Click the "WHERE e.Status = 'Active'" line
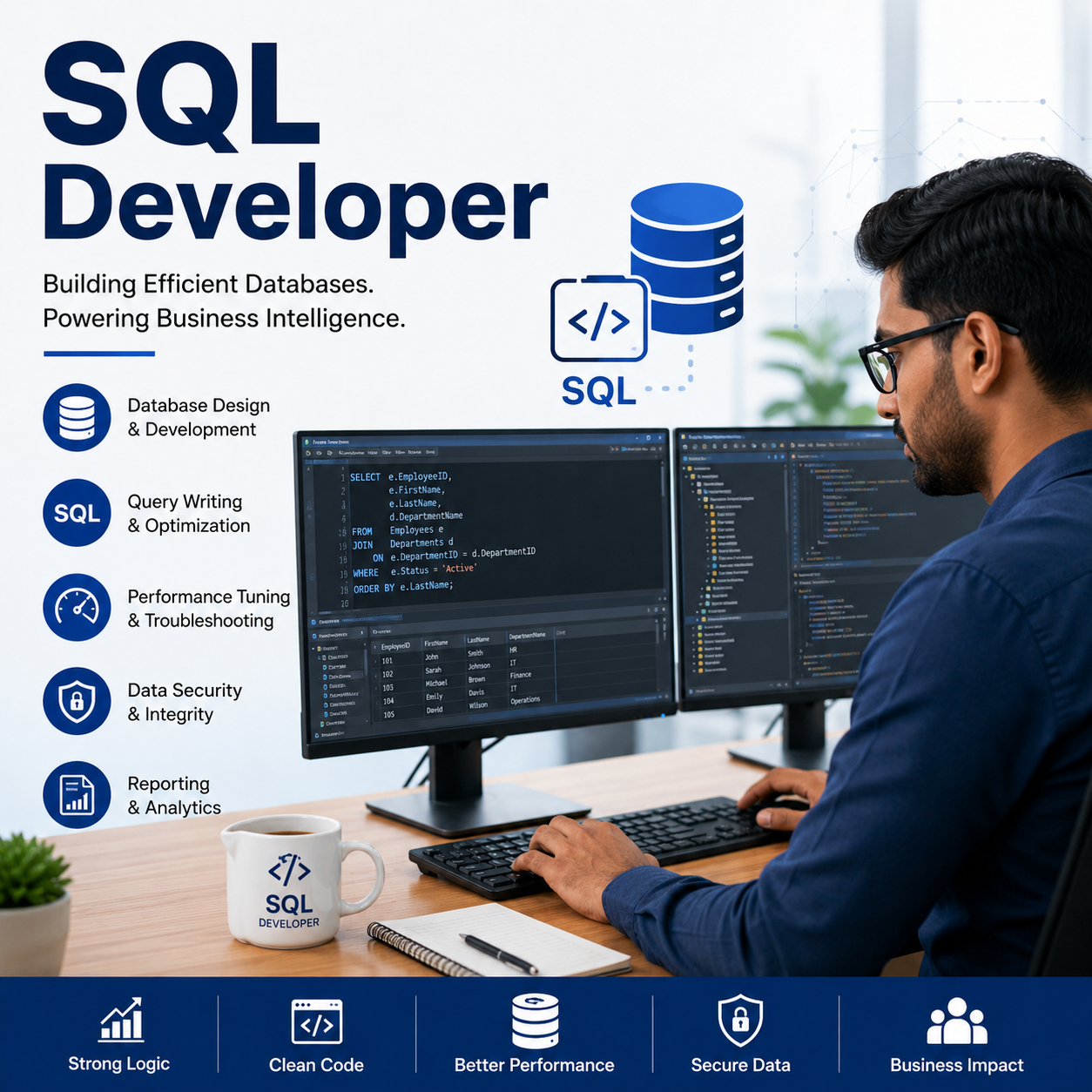The height and width of the screenshot is (1092, 1092). 415,570
